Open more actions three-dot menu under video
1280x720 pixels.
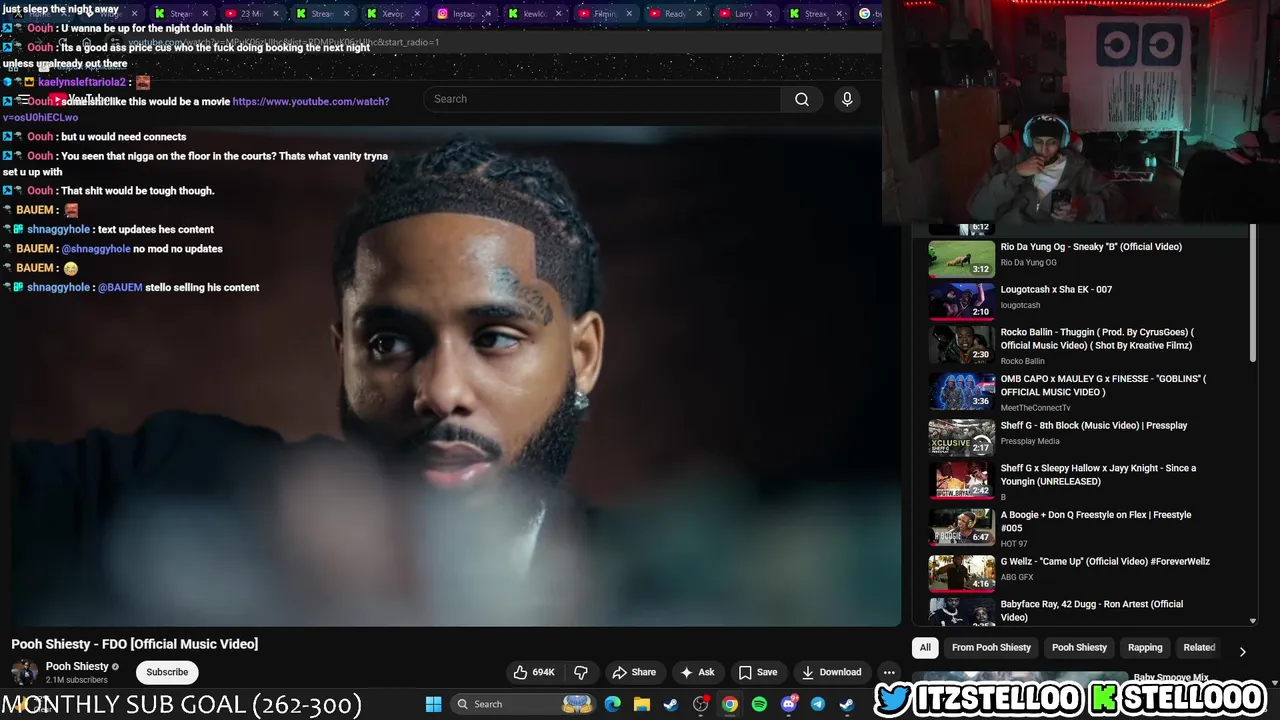(x=889, y=672)
